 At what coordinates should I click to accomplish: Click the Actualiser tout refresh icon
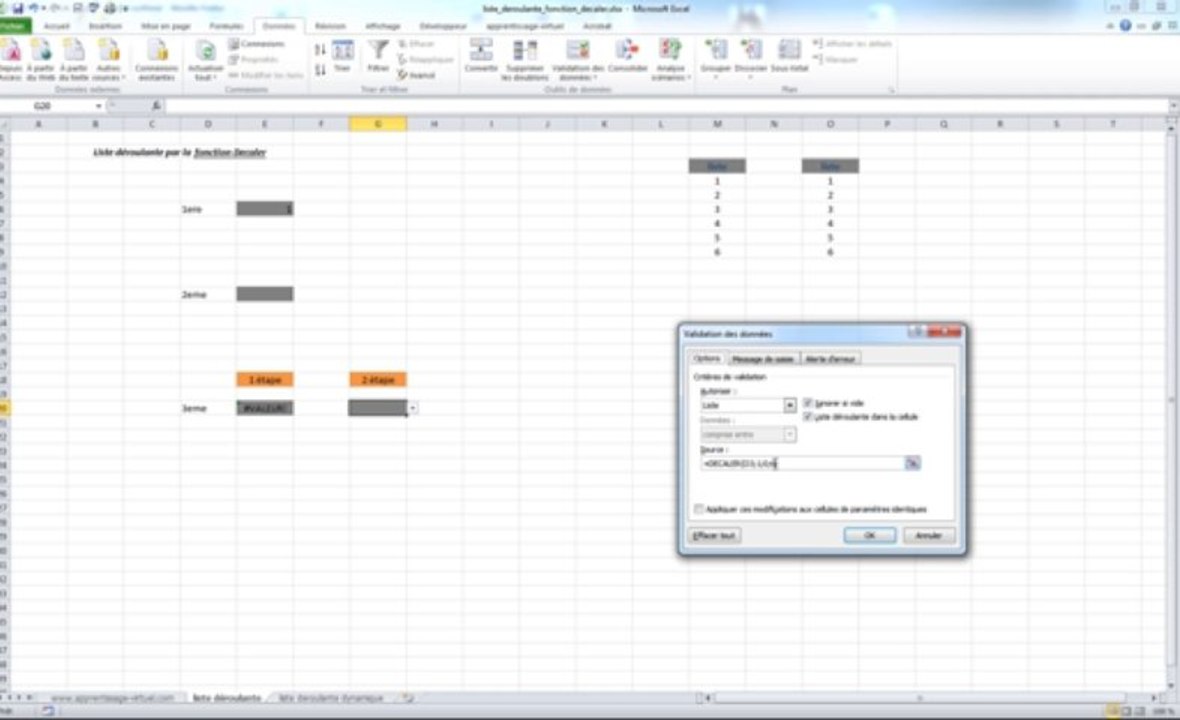click(205, 59)
